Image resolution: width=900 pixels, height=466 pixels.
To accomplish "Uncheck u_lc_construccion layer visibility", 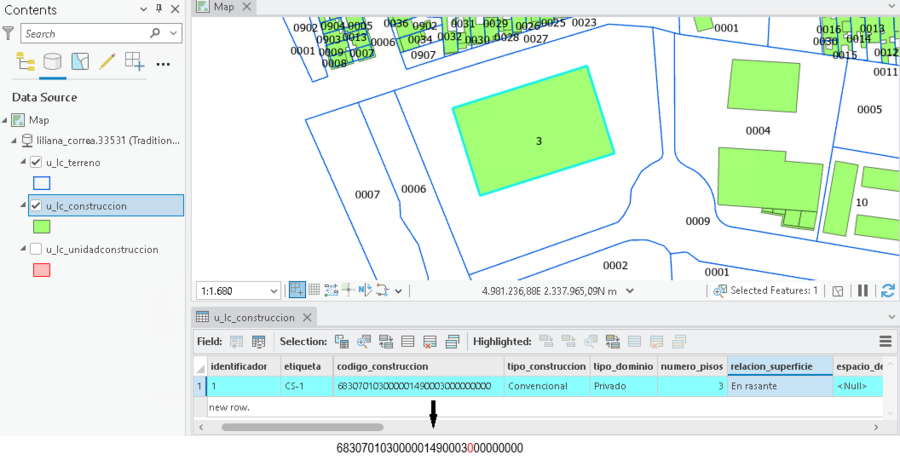I will tap(36, 205).
